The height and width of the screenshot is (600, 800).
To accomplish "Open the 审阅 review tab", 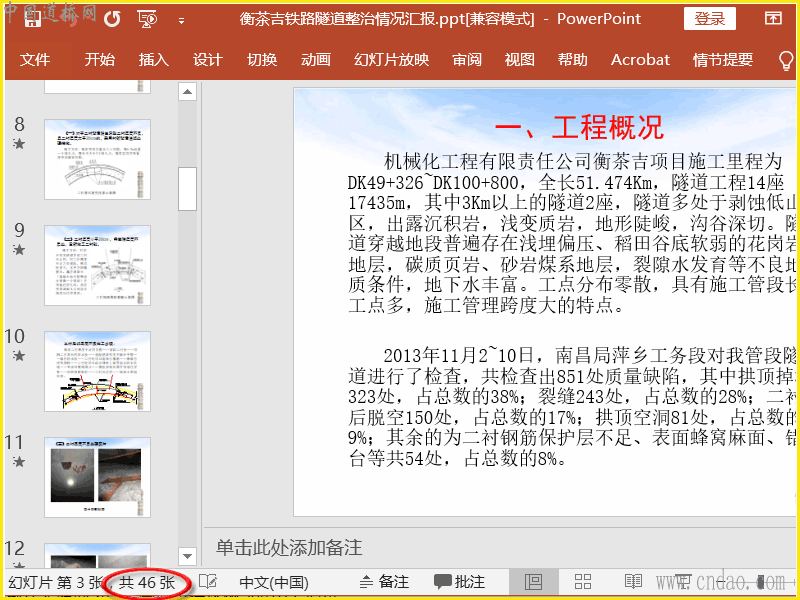I will pyautogui.click(x=467, y=60).
